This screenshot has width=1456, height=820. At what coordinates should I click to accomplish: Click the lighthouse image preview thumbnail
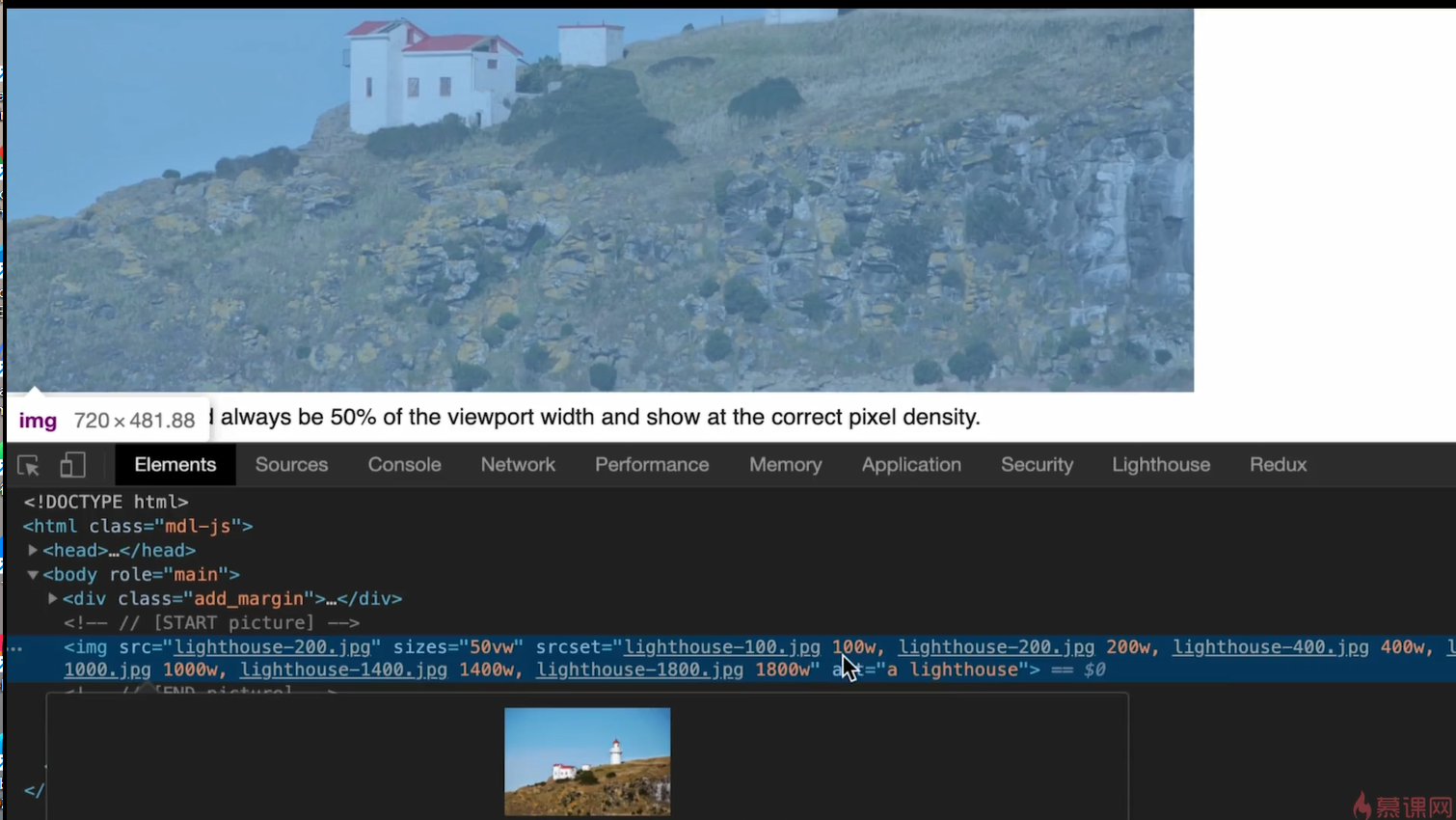click(587, 761)
